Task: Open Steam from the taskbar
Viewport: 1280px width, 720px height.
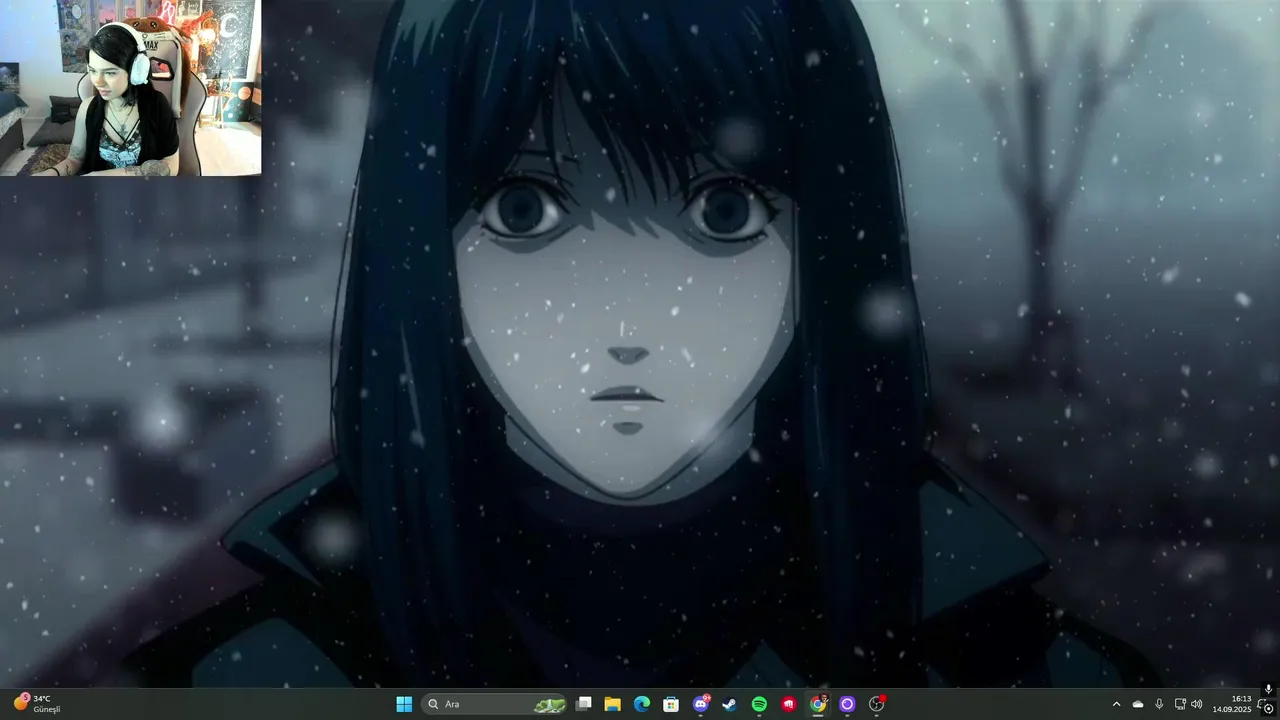Action: [x=730, y=704]
